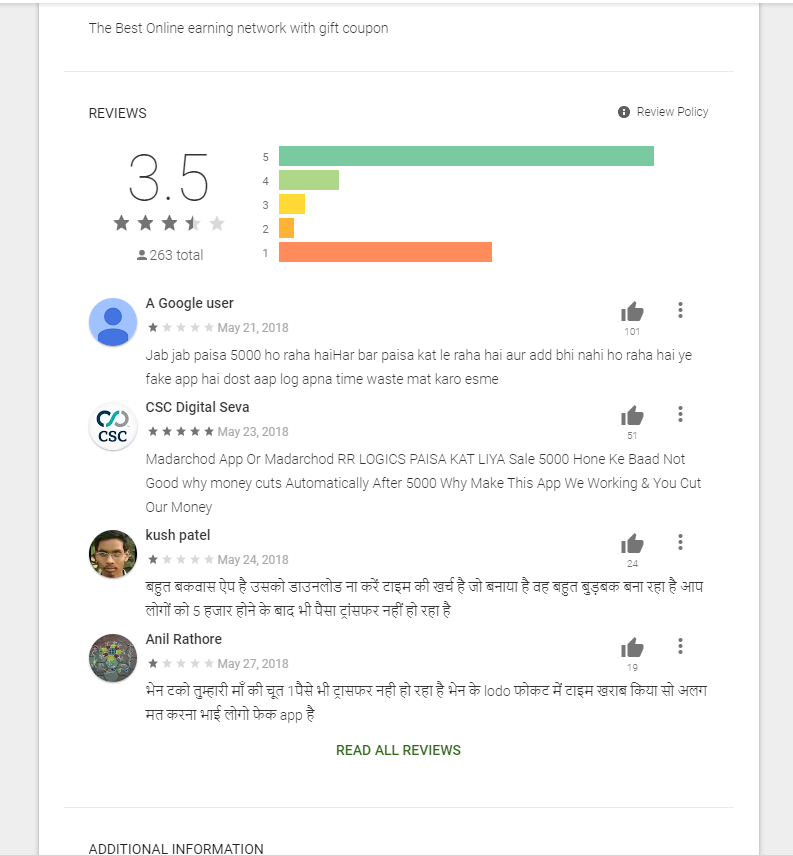Viewport: 793px width, 856px height.
Task: Expand more options for kush patel review
Action: (680, 542)
